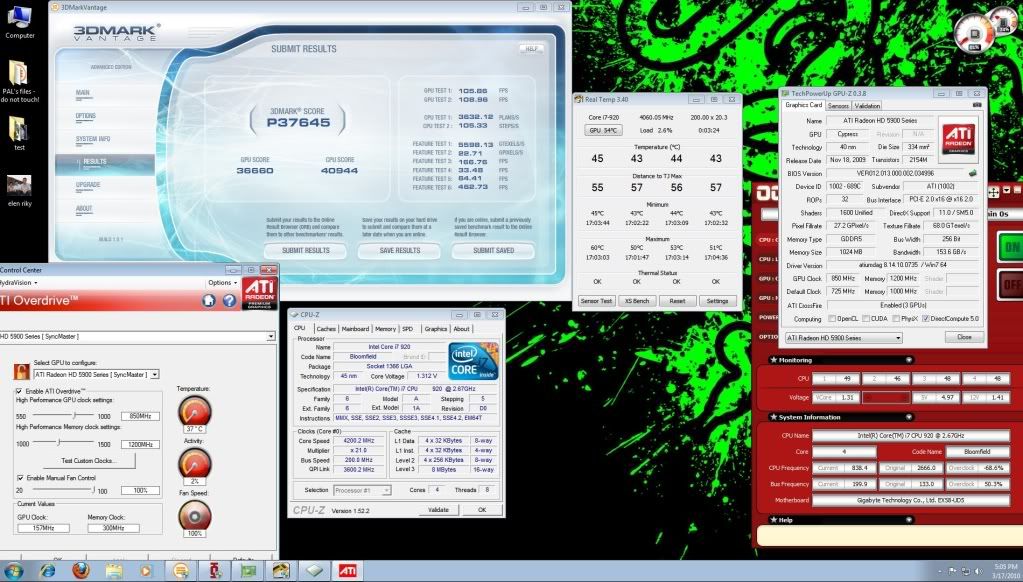Image resolution: width=1023 pixels, height=582 pixels.
Task: Open the Options dropdown in Control Center
Action: (222, 283)
